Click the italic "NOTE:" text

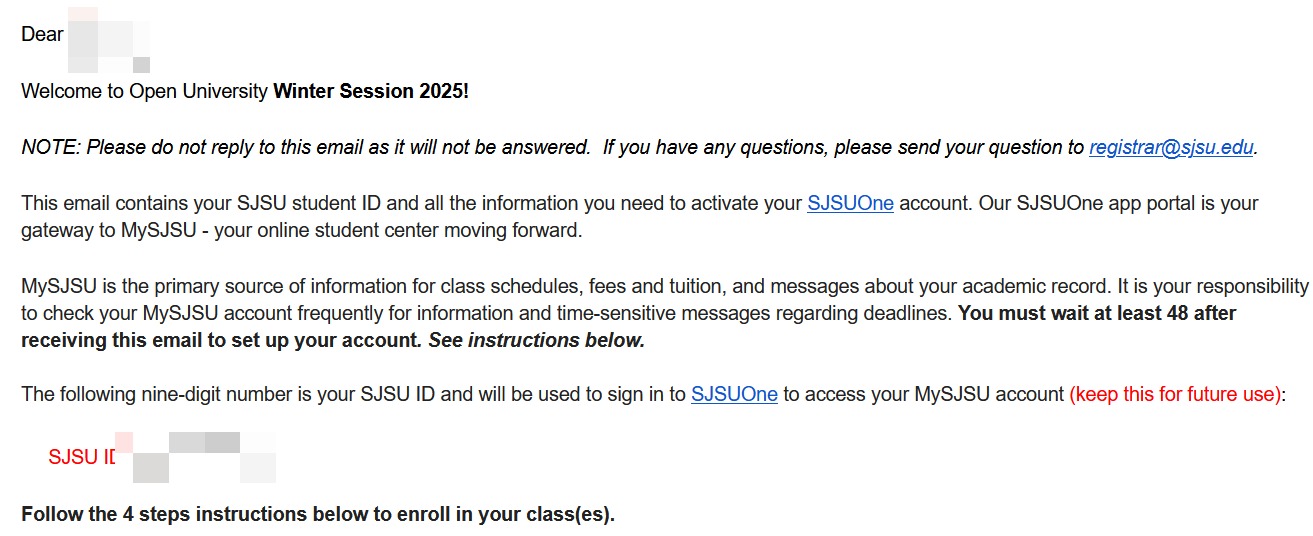(x=51, y=148)
